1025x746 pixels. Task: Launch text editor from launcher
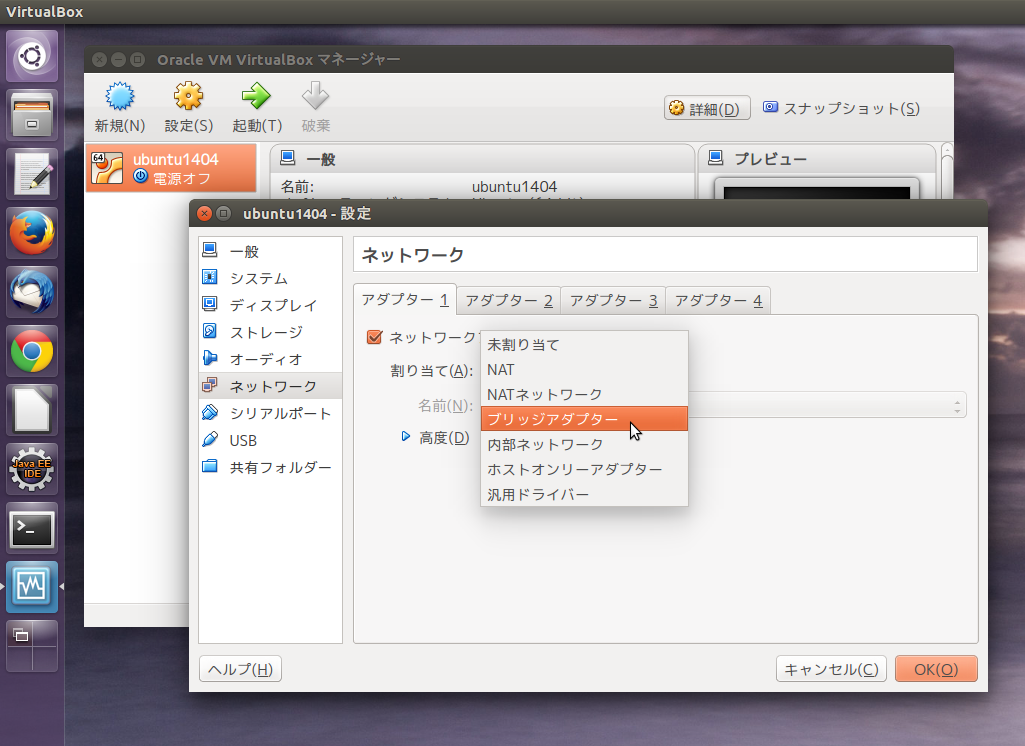point(32,174)
